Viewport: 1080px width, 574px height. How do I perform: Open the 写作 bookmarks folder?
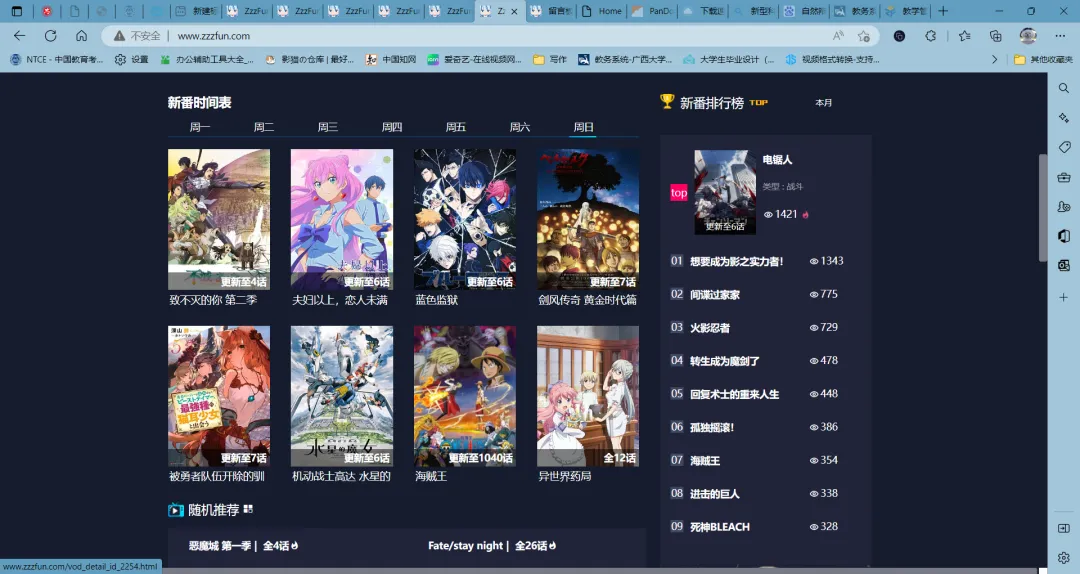point(550,60)
